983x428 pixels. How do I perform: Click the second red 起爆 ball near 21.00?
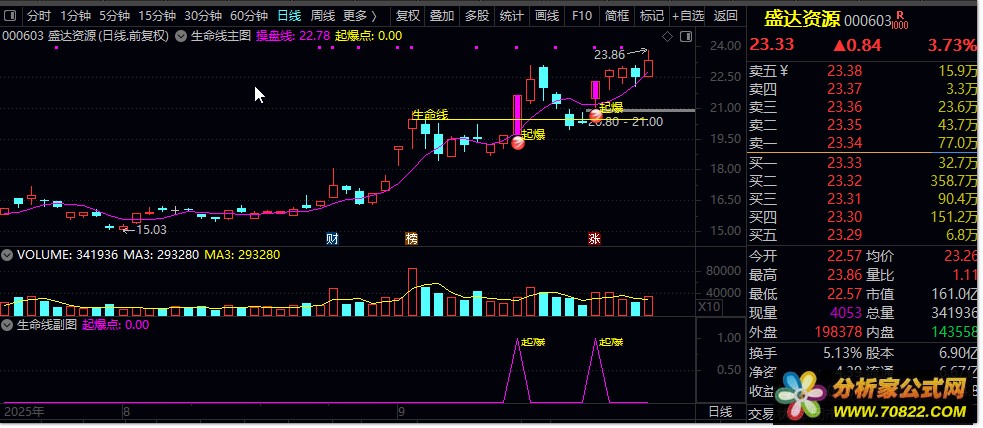pyautogui.click(x=595, y=115)
